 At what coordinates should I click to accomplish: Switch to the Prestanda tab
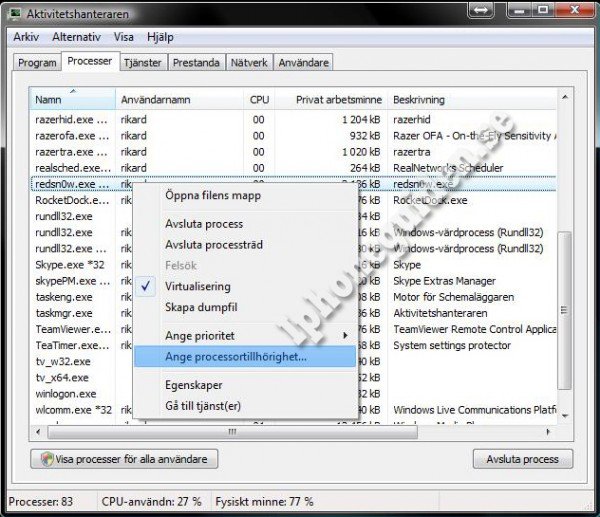pyautogui.click(x=196, y=62)
